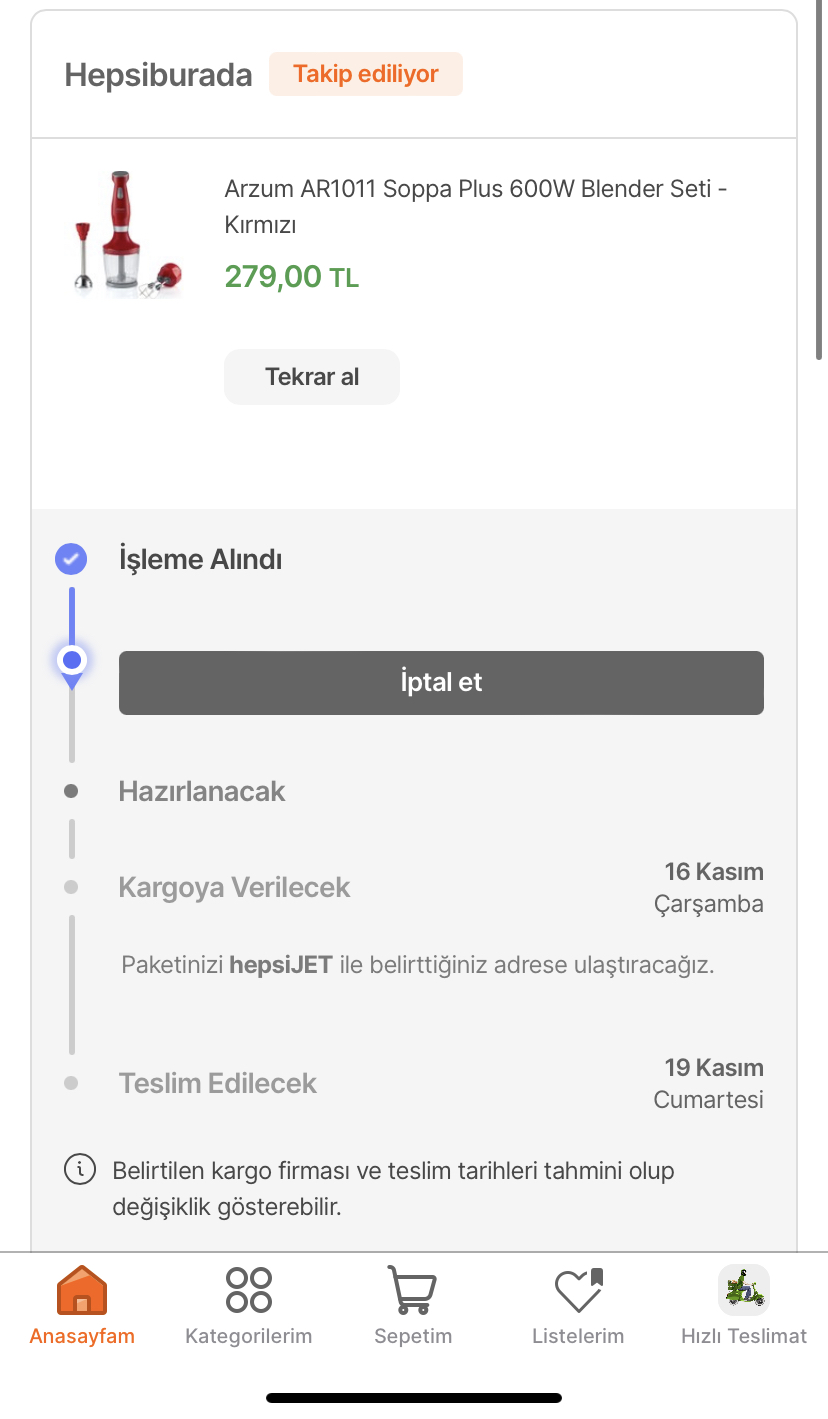
Task: Open the Hızlı Teslimat scooter icon
Action: click(x=744, y=1289)
